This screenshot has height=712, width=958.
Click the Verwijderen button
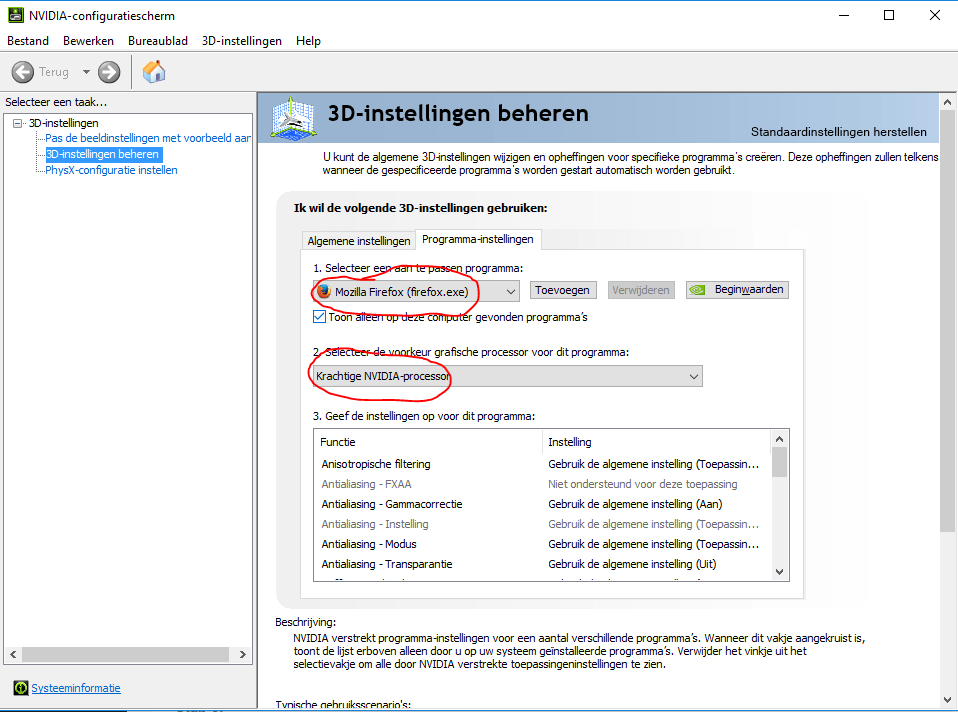click(641, 290)
